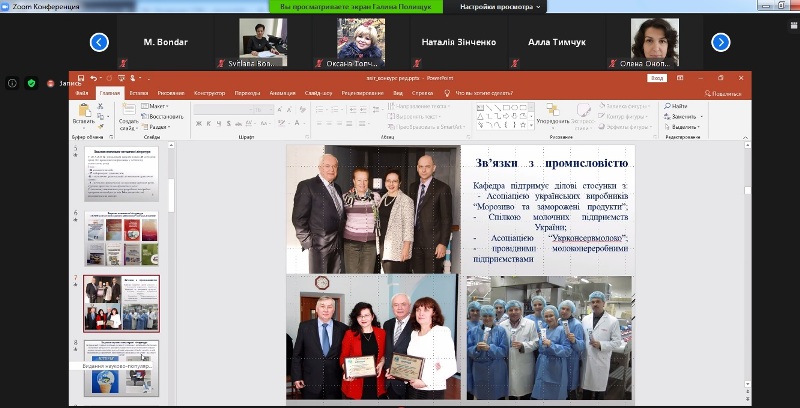Image resolution: width=800 pixels, height=408 pixels.
Task: Open the font color dropdown arrow
Action: (304, 123)
